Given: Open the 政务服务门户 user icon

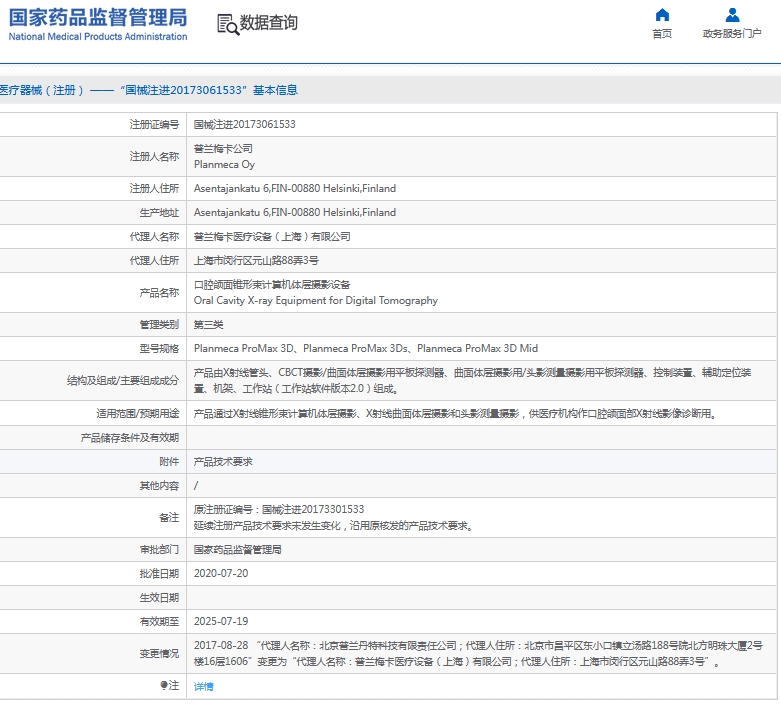Looking at the screenshot, I should point(732,15).
